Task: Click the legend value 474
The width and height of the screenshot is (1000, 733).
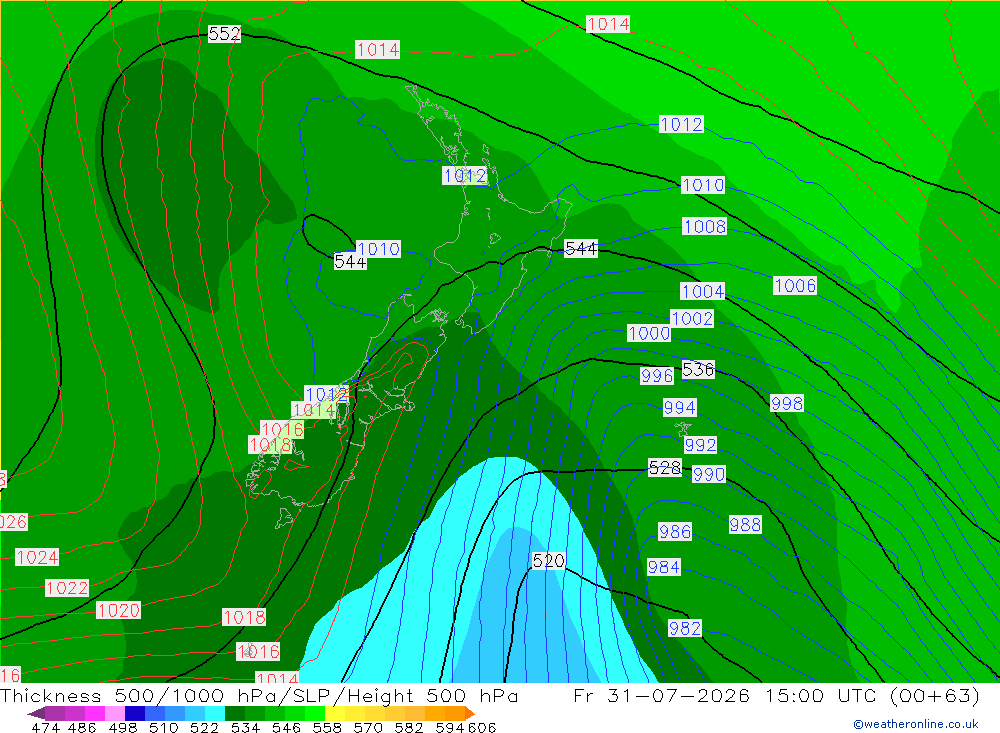Action: tap(46, 727)
